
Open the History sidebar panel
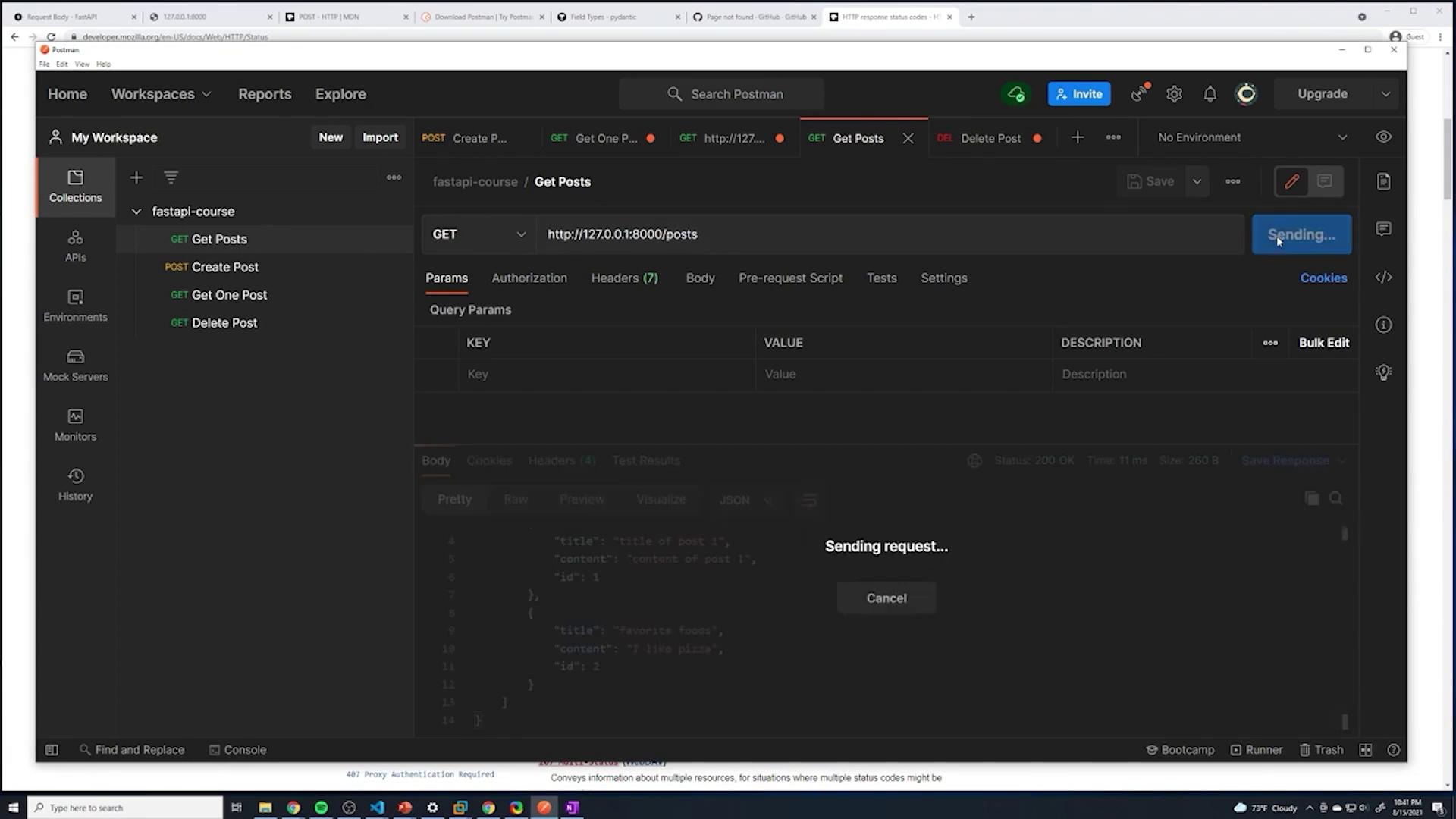[x=75, y=485]
